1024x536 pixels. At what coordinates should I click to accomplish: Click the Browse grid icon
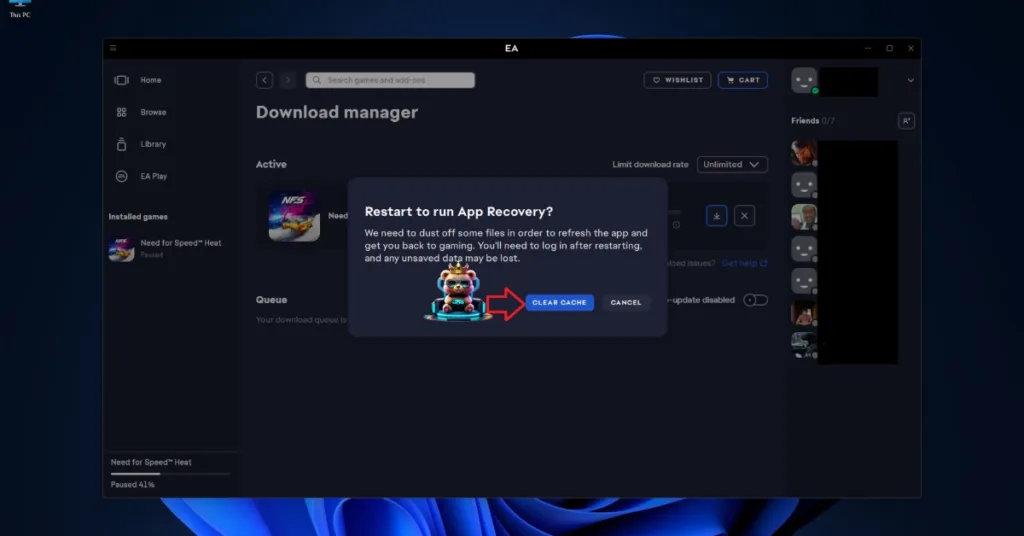(x=121, y=112)
